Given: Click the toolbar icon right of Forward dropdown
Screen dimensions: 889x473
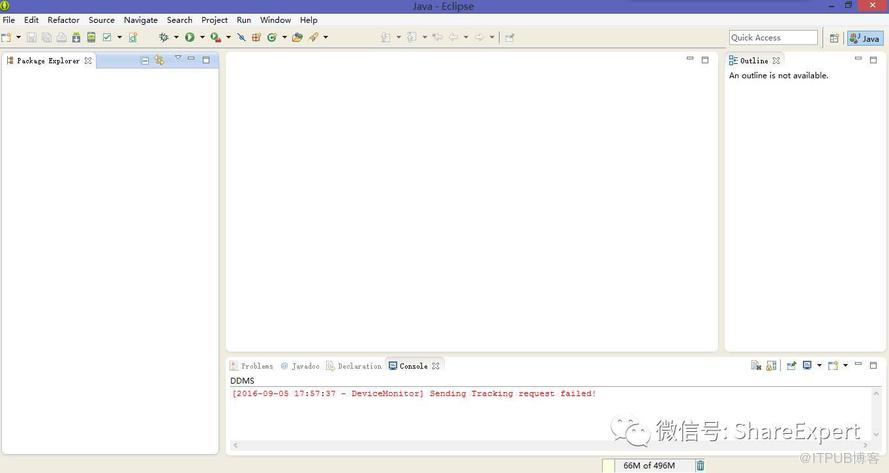Looking at the screenshot, I should (510, 37).
